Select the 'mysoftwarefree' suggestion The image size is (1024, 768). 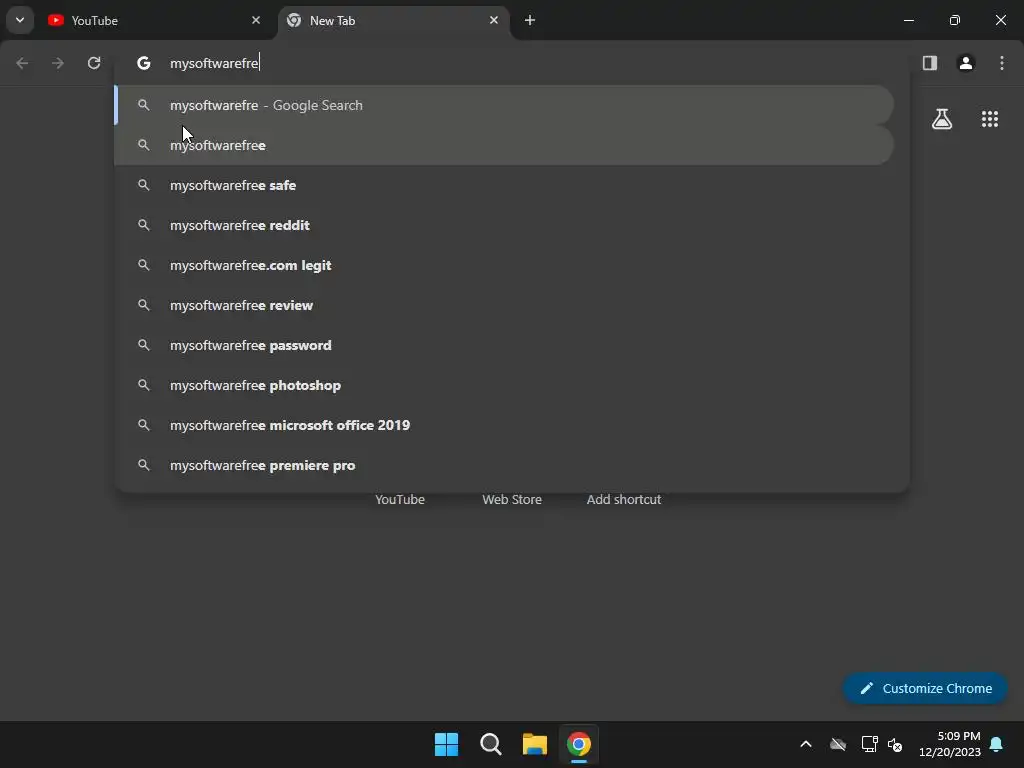tap(504, 145)
